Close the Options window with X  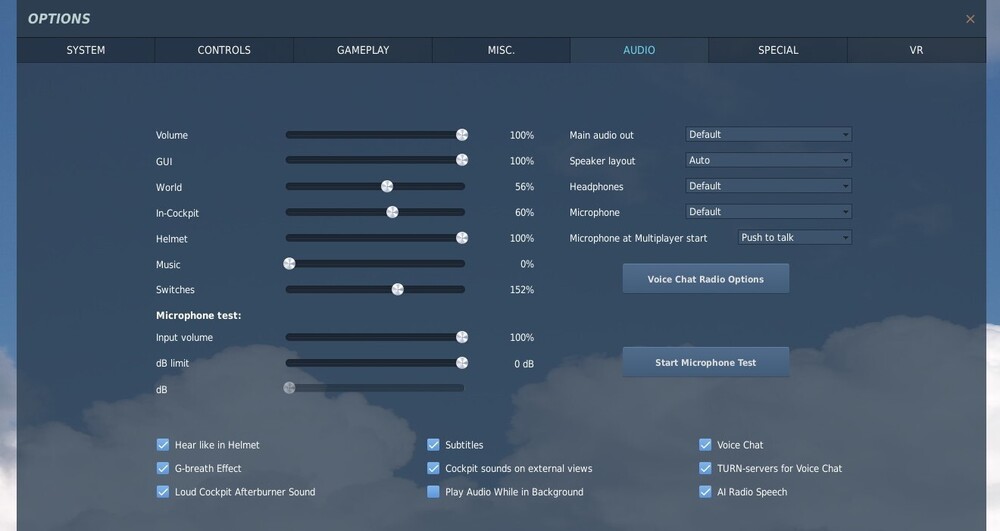click(970, 19)
